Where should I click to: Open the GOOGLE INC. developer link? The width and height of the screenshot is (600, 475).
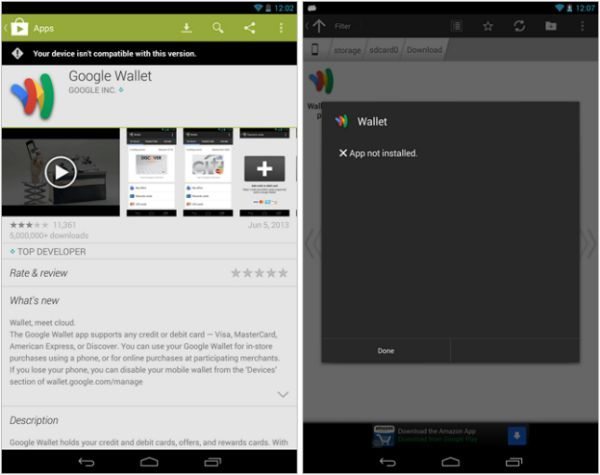click(92, 90)
